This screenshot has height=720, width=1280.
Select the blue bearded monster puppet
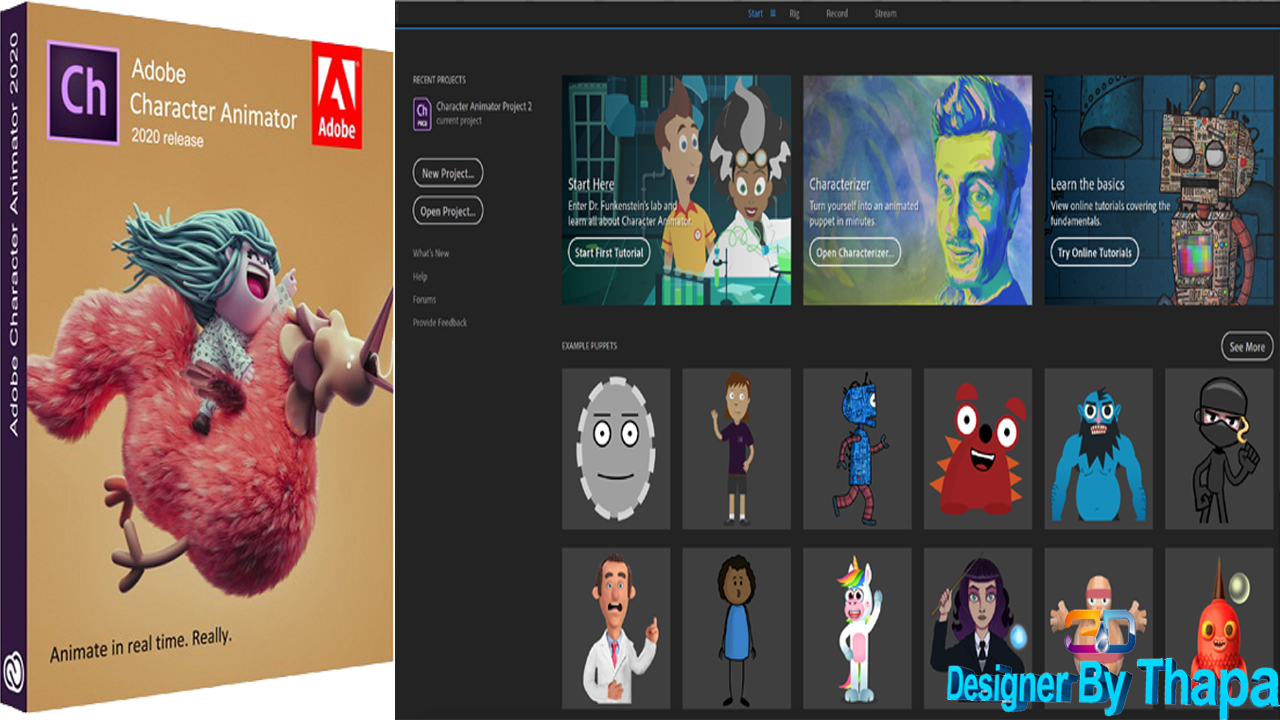click(1099, 448)
